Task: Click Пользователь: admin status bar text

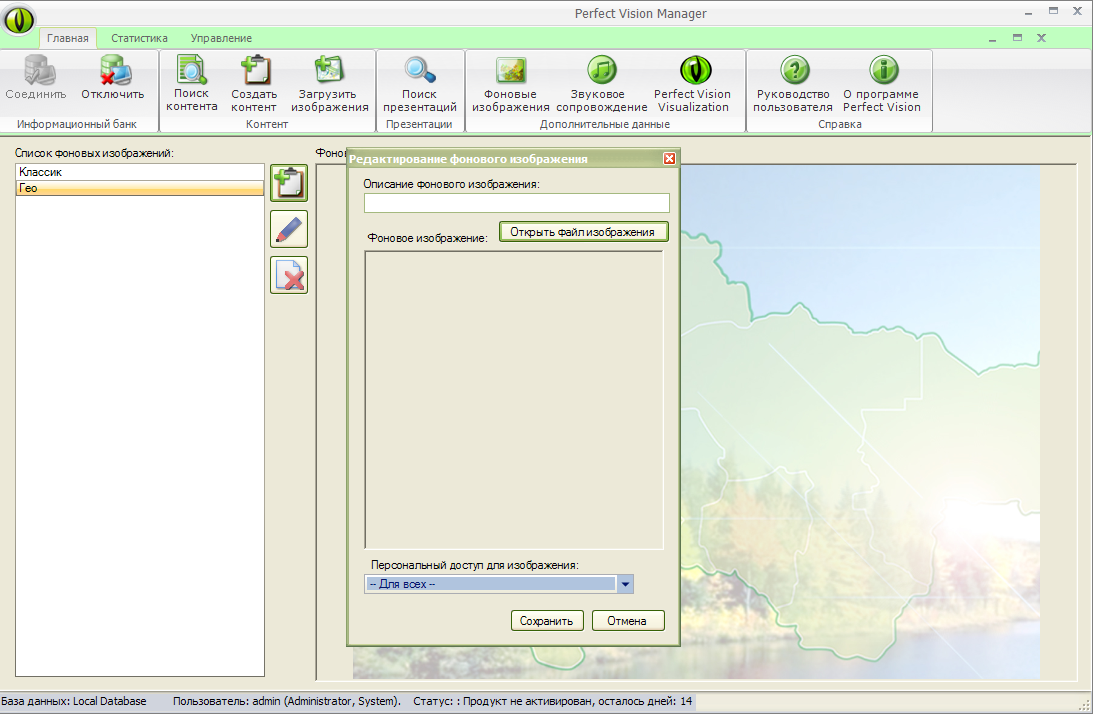Action: [x=286, y=701]
